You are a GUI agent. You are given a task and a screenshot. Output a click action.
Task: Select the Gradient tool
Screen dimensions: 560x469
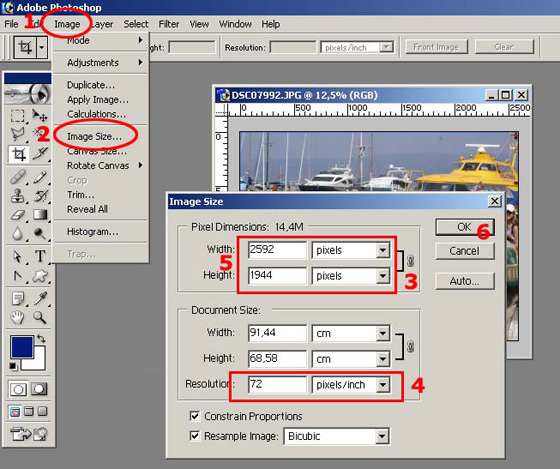(x=40, y=215)
